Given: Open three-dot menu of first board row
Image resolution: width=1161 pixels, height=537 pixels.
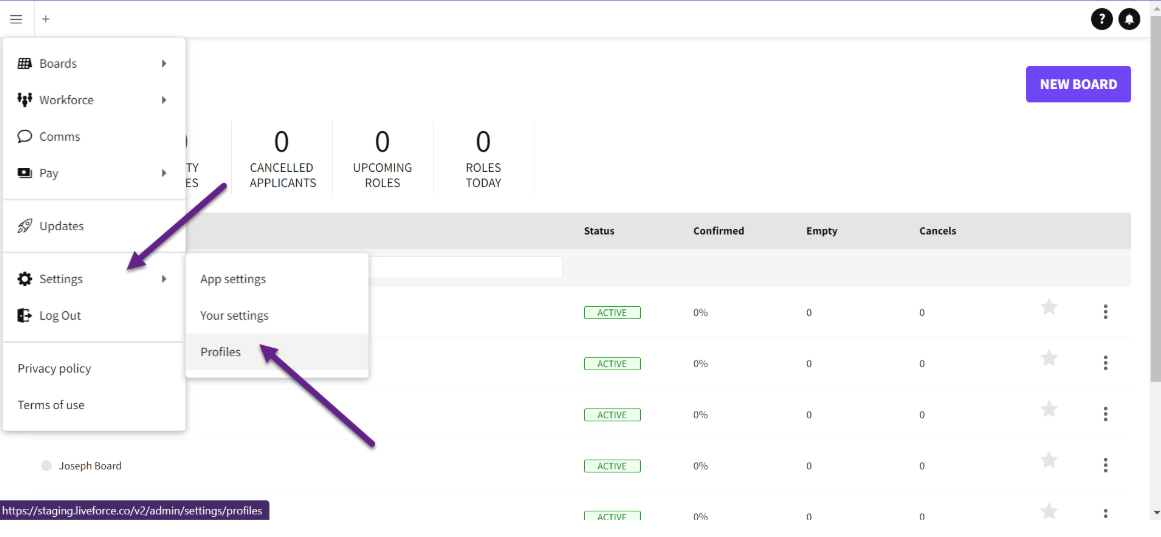Looking at the screenshot, I should point(1105,312).
